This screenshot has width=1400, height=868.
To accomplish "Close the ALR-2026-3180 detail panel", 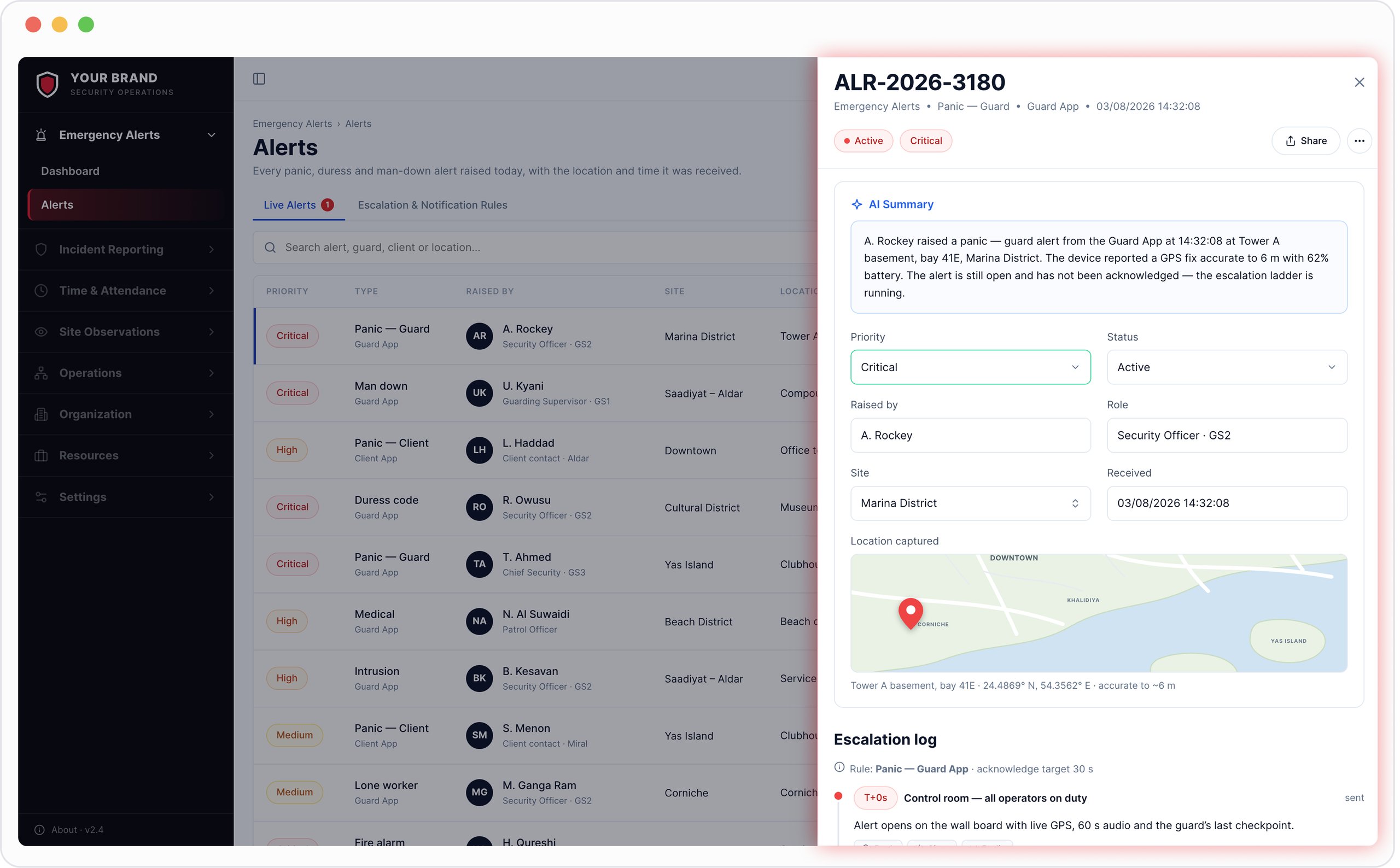I will pyautogui.click(x=1358, y=82).
